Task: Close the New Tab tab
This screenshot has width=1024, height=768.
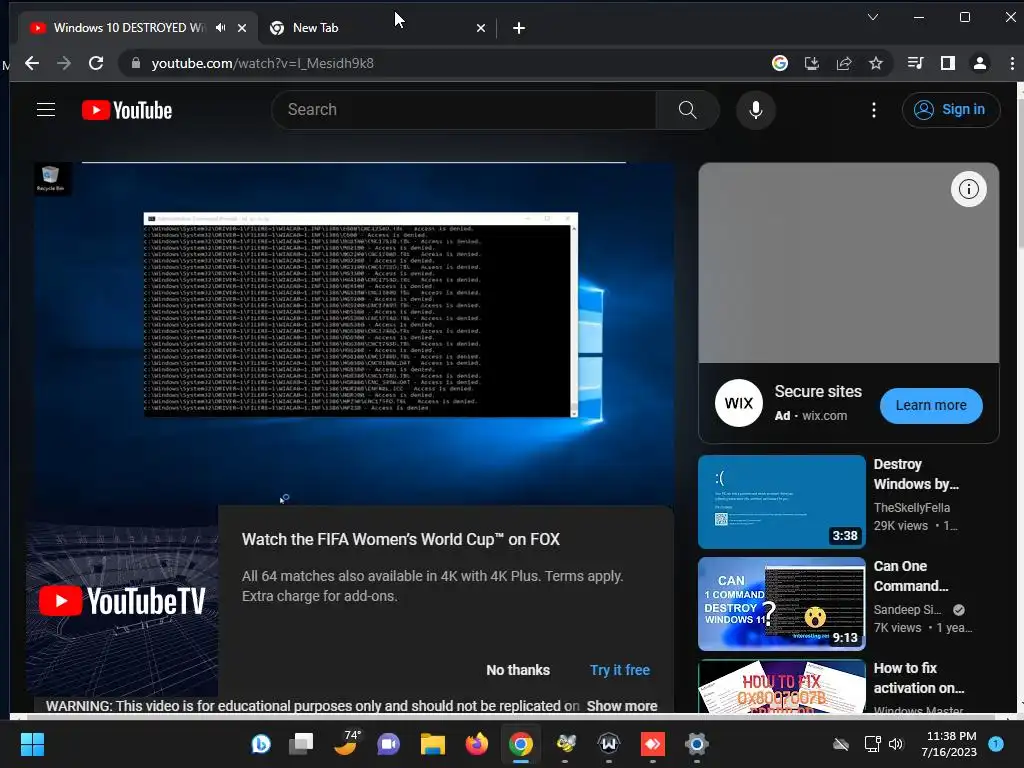Action: click(481, 28)
